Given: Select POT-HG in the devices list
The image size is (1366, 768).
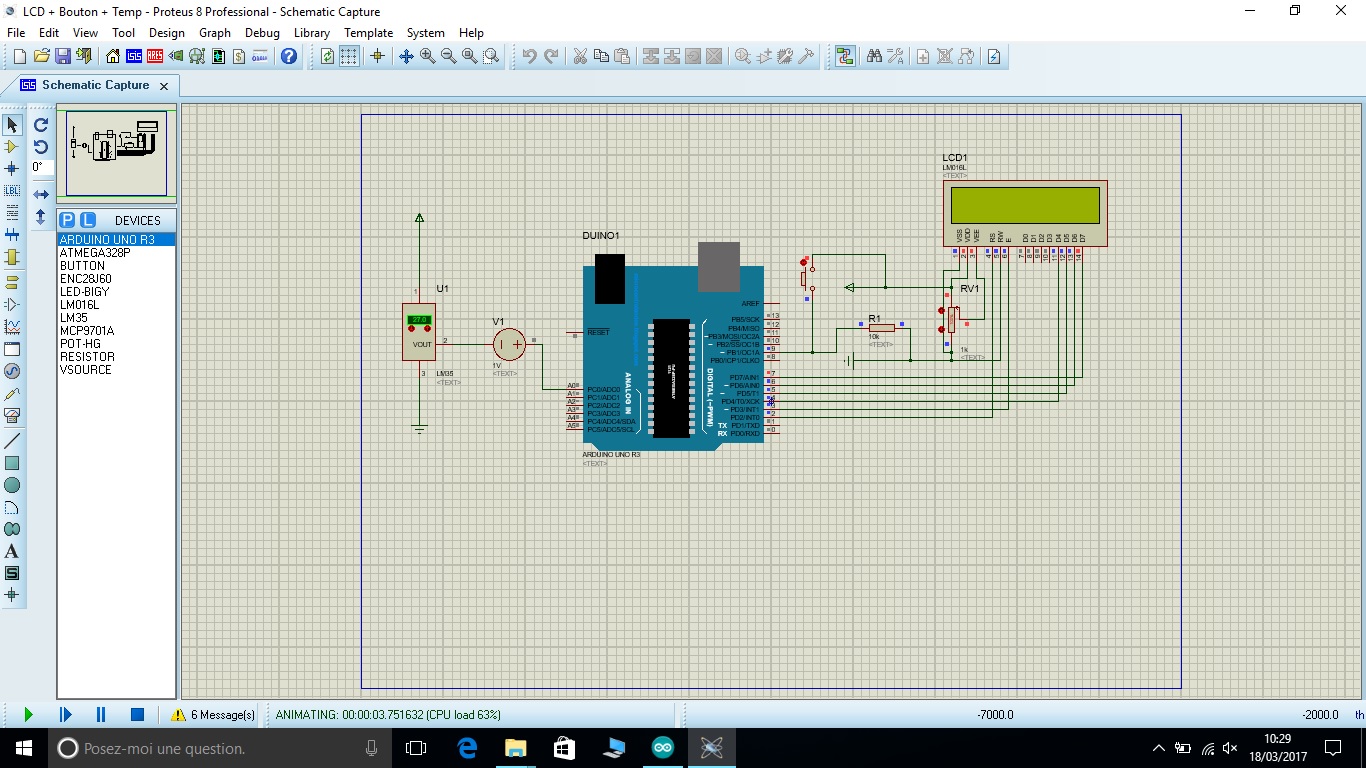Looking at the screenshot, I should [80, 344].
